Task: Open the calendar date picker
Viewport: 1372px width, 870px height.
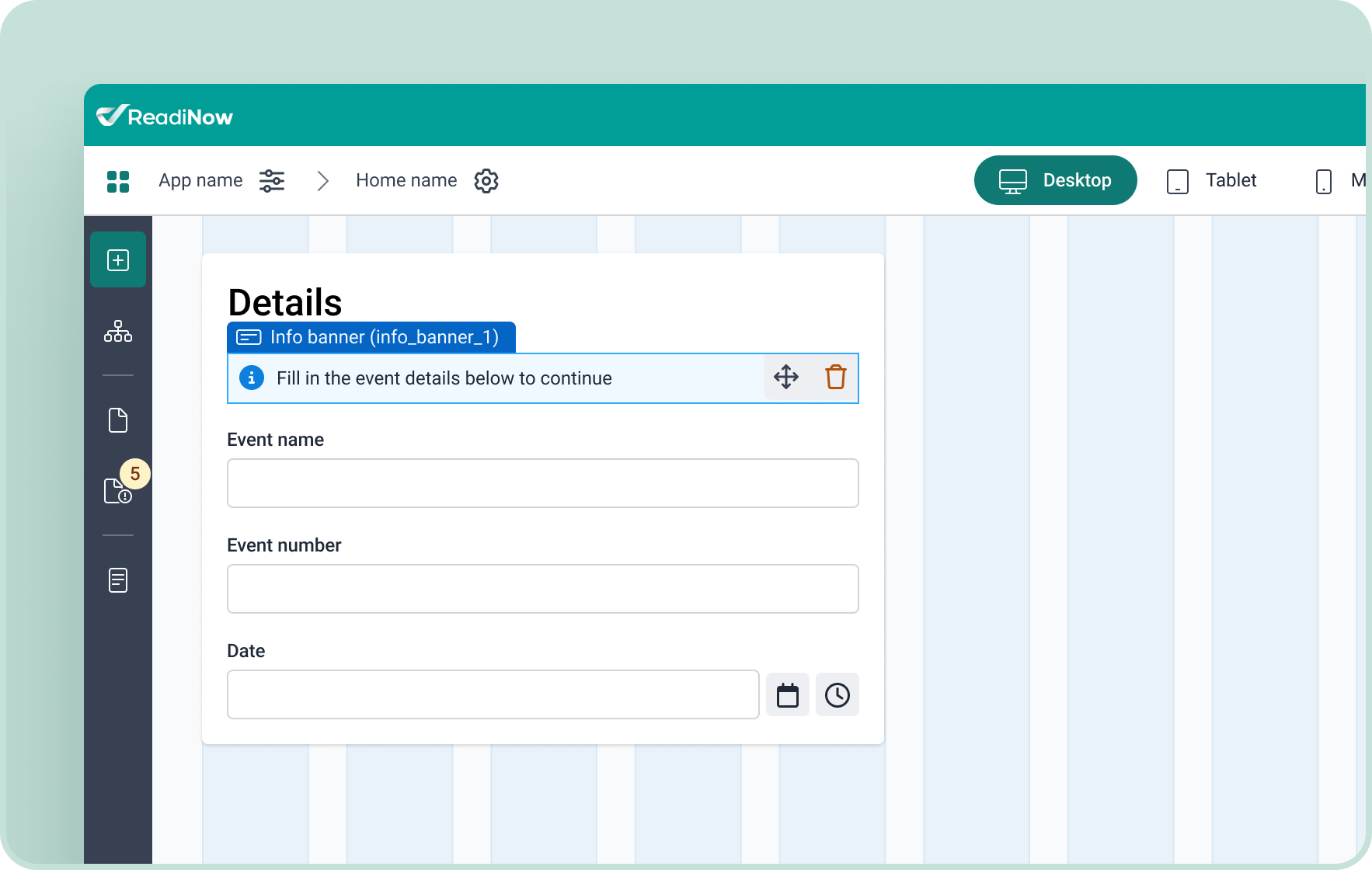Action: click(x=788, y=695)
